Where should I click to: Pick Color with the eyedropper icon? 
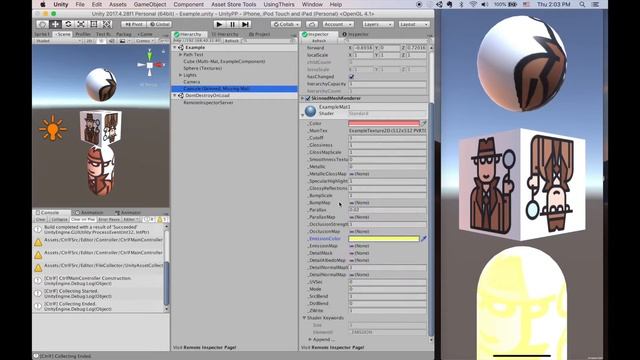coord(424,123)
